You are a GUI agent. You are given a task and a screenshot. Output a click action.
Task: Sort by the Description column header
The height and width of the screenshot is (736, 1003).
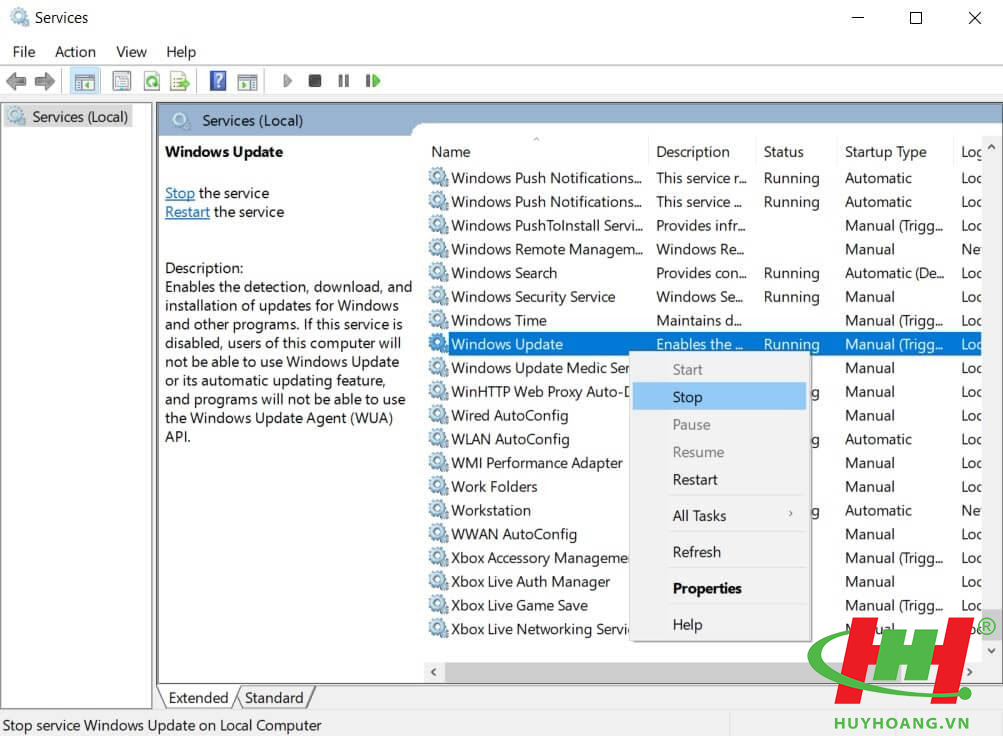(702, 152)
